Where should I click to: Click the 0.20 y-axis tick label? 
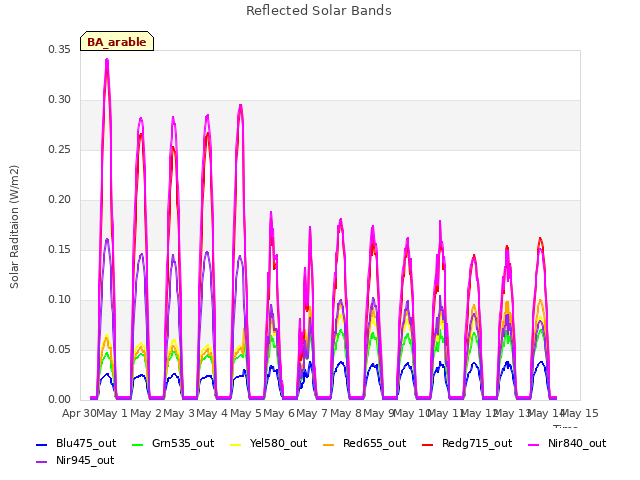pyautogui.click(x=60, y=200)
